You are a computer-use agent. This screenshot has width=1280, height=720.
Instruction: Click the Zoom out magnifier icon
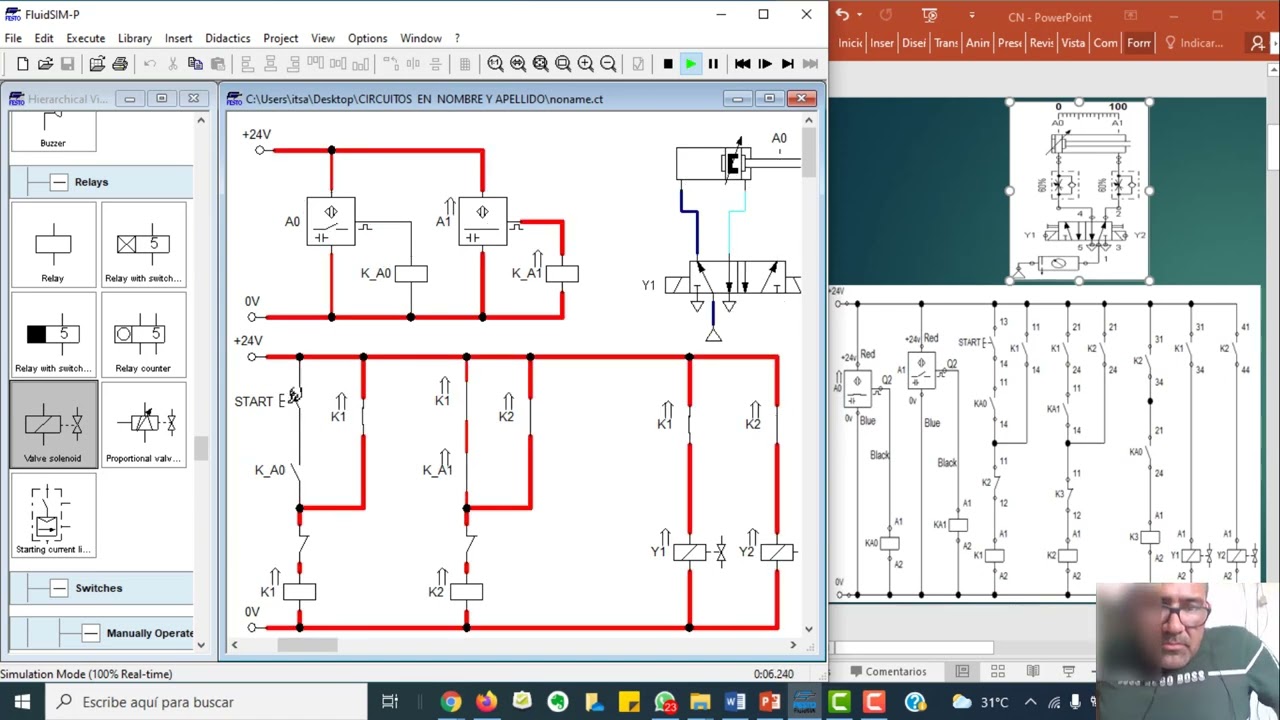pos(608,64)
